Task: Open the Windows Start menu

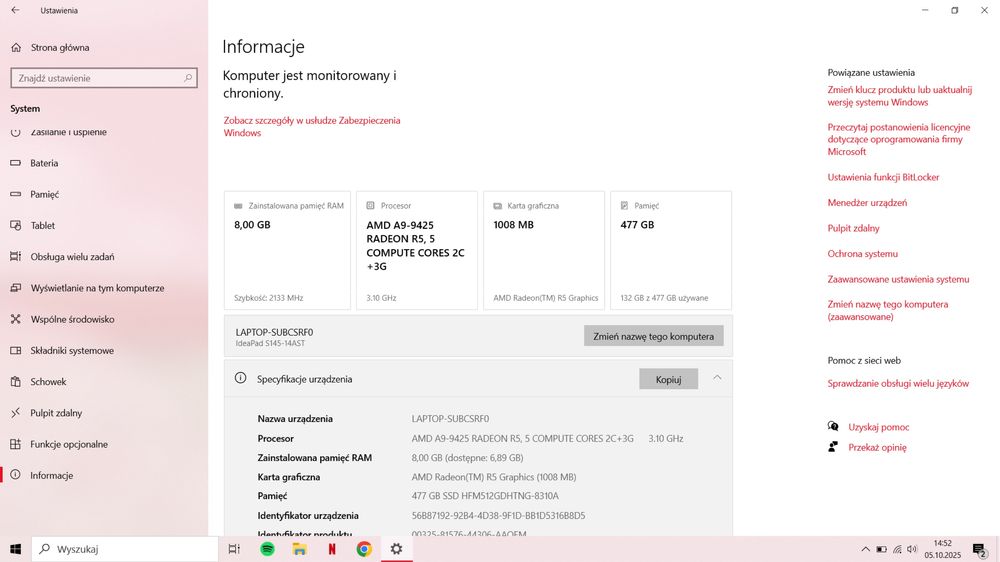Action: (15, 549)
